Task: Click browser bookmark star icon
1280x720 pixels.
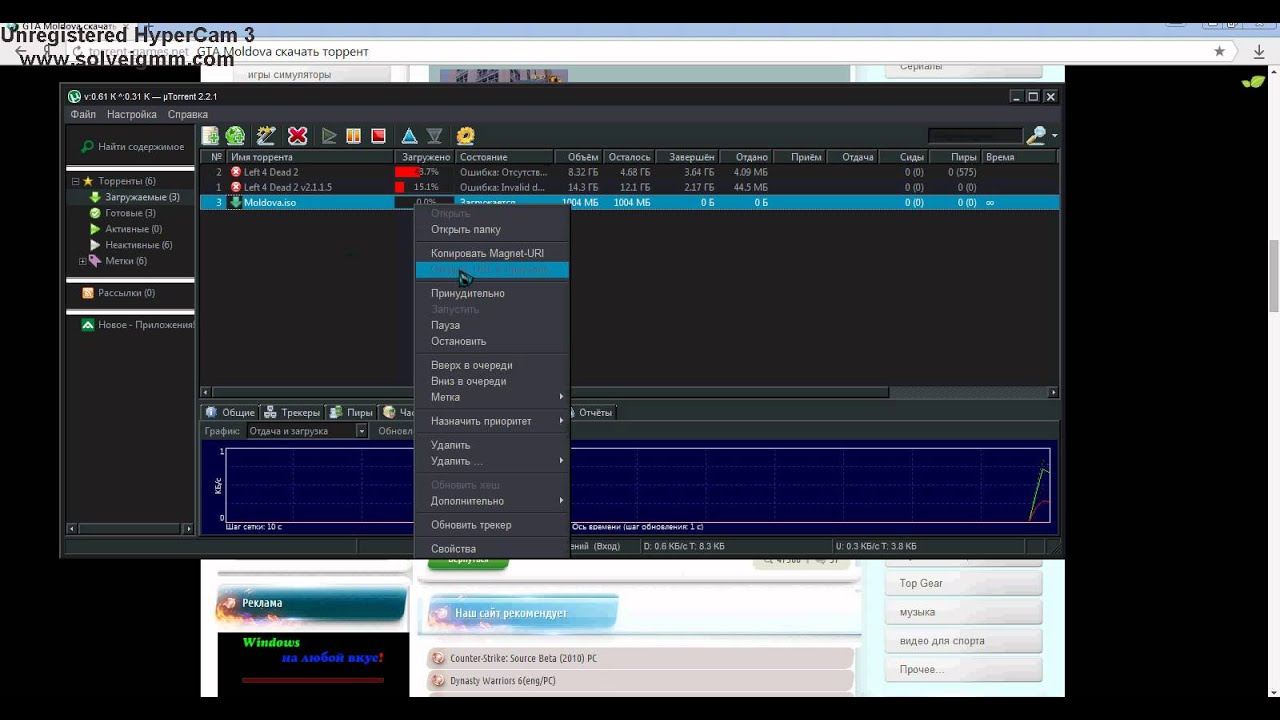Action: (1219, 51)
